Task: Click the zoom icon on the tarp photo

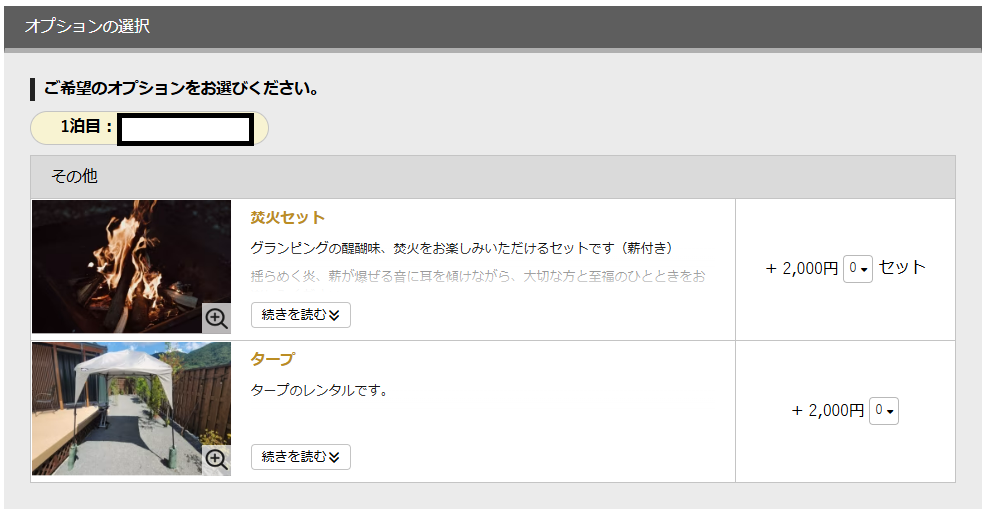Action: [216, 460]
